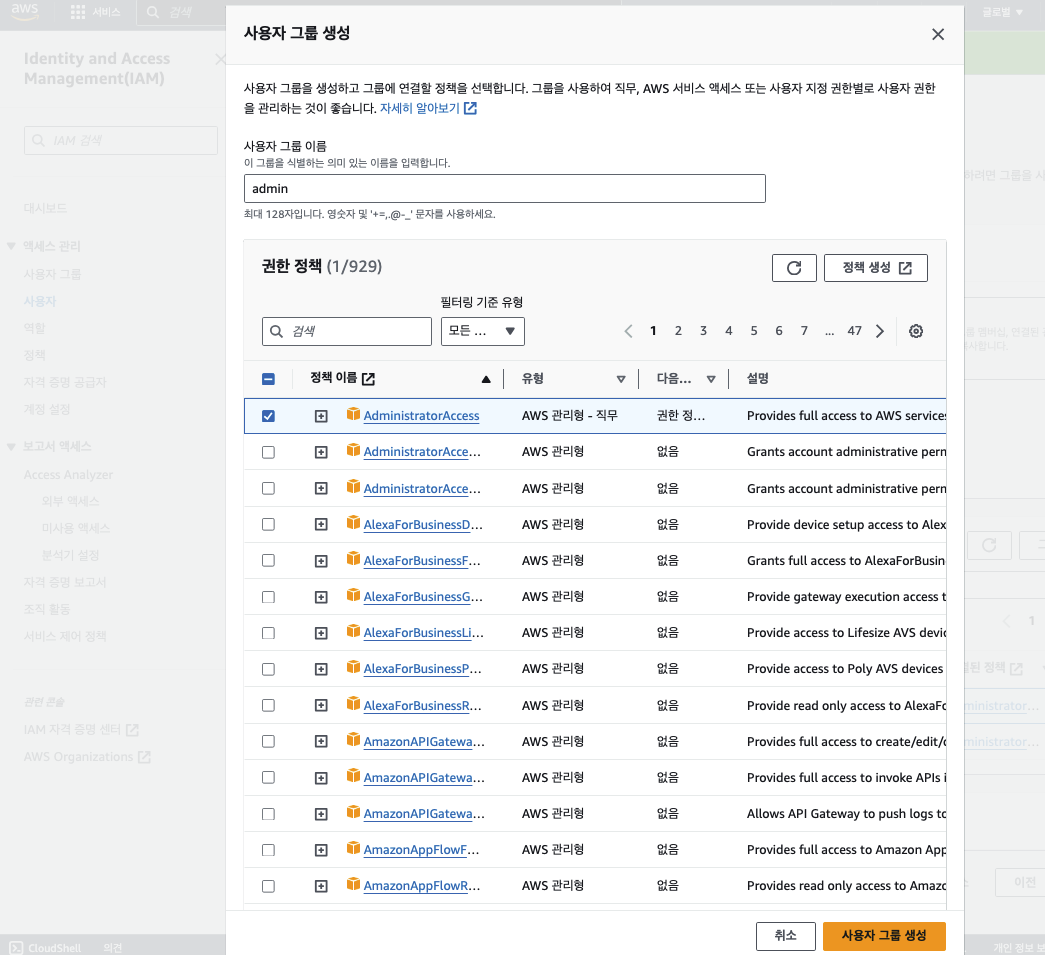This screenshot has width=1045, height=955.
Task: Click the refresh policies icon button
Action: tap(794, 268)
